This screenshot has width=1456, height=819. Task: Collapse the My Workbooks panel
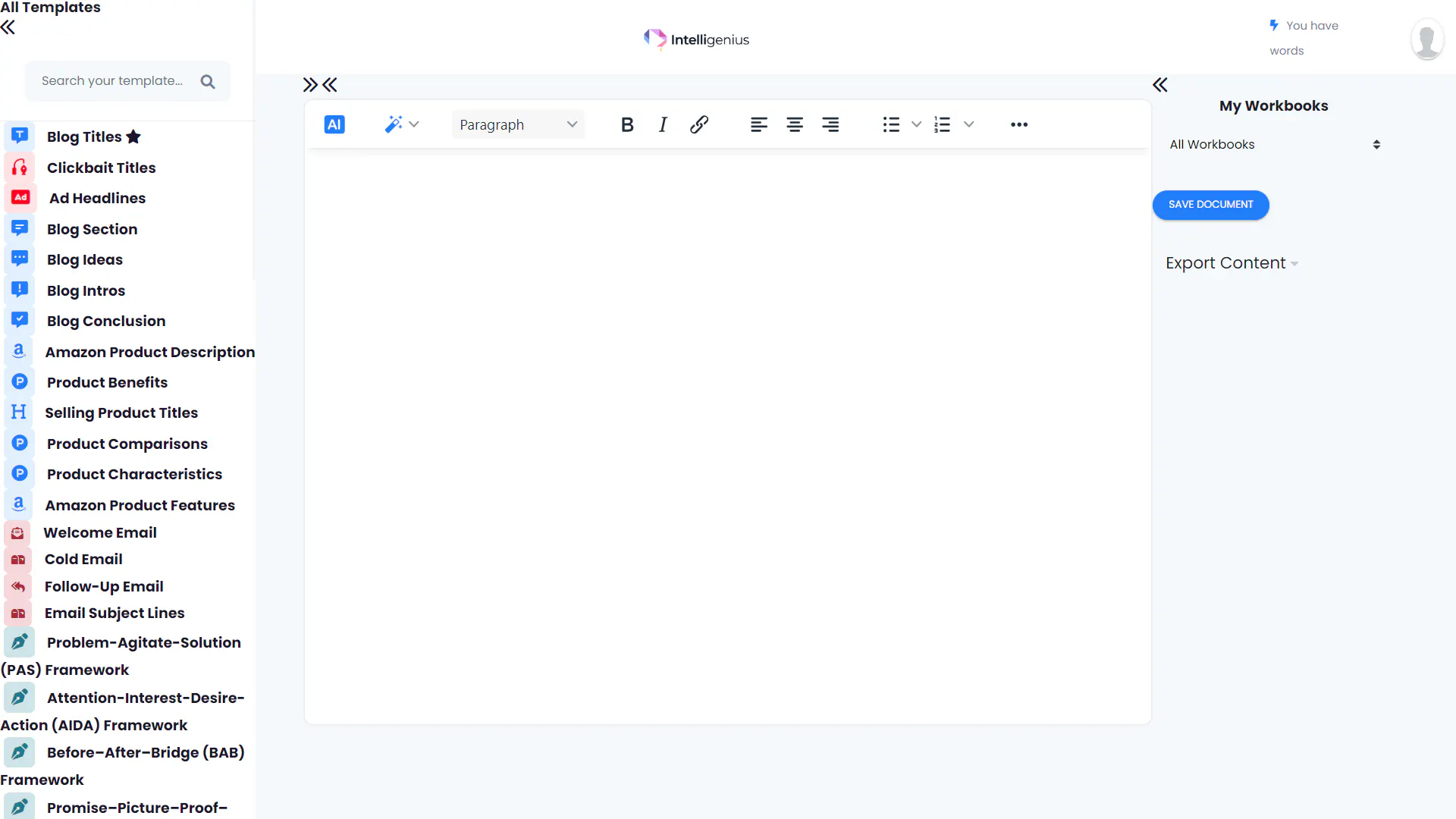point(1160,85)
